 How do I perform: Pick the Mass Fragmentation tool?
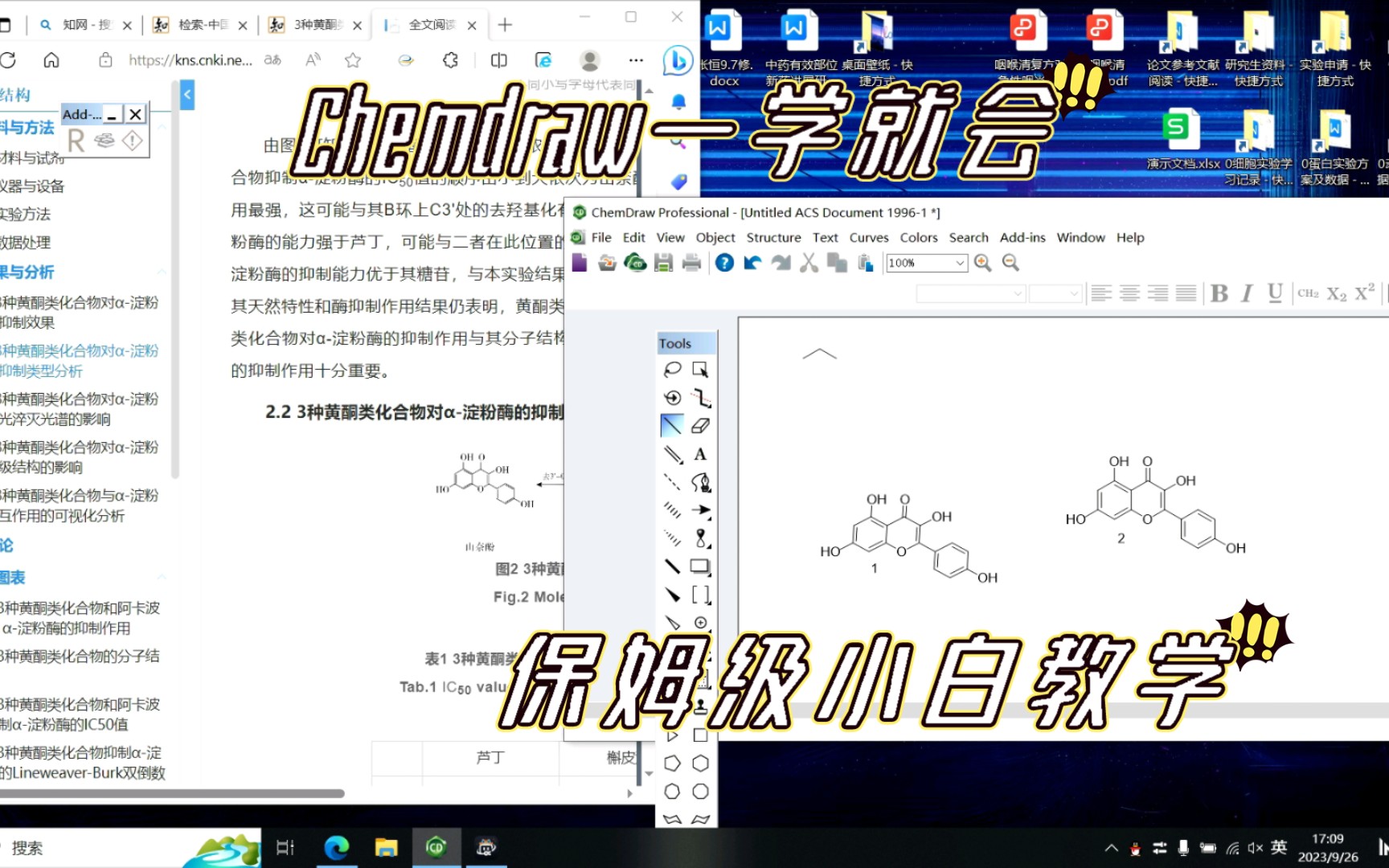700,397
